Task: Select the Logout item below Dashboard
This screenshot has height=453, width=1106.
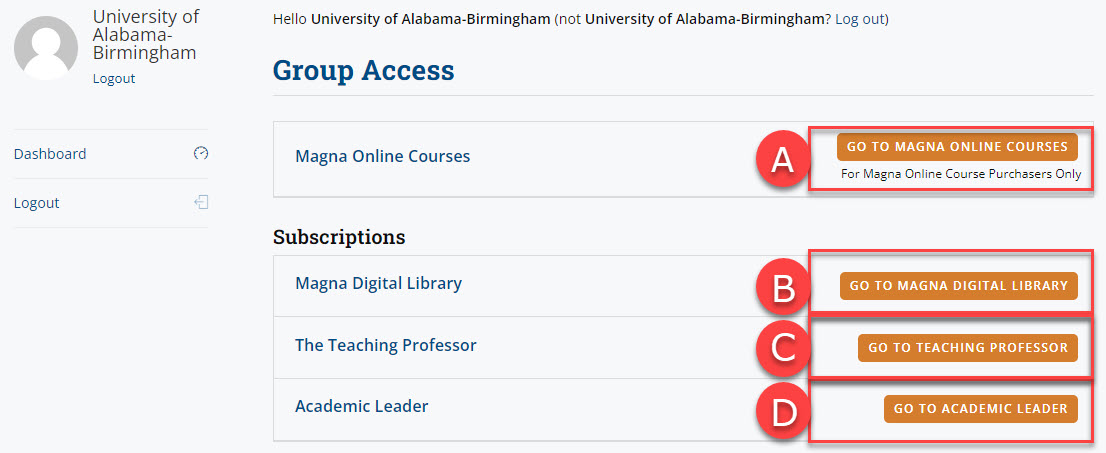Action: point(37,203)
